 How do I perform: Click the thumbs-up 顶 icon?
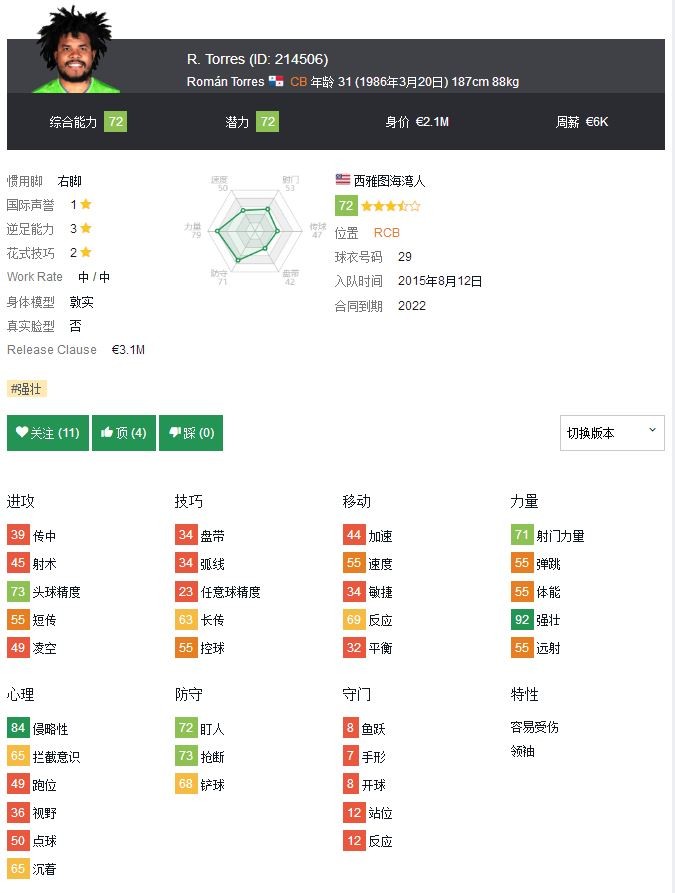pos(107,433)
